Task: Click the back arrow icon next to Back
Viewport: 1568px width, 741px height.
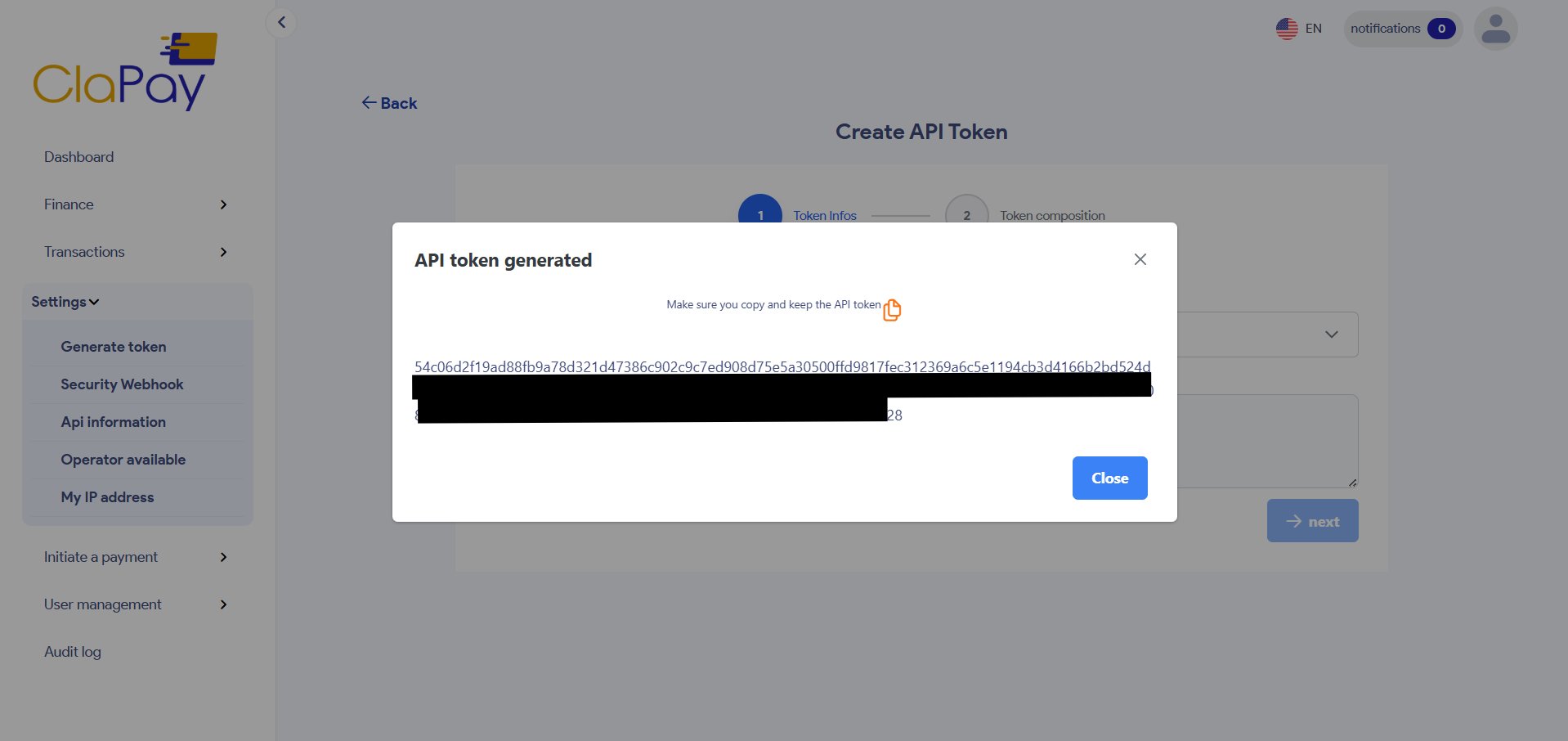Action: click(369, 102)
